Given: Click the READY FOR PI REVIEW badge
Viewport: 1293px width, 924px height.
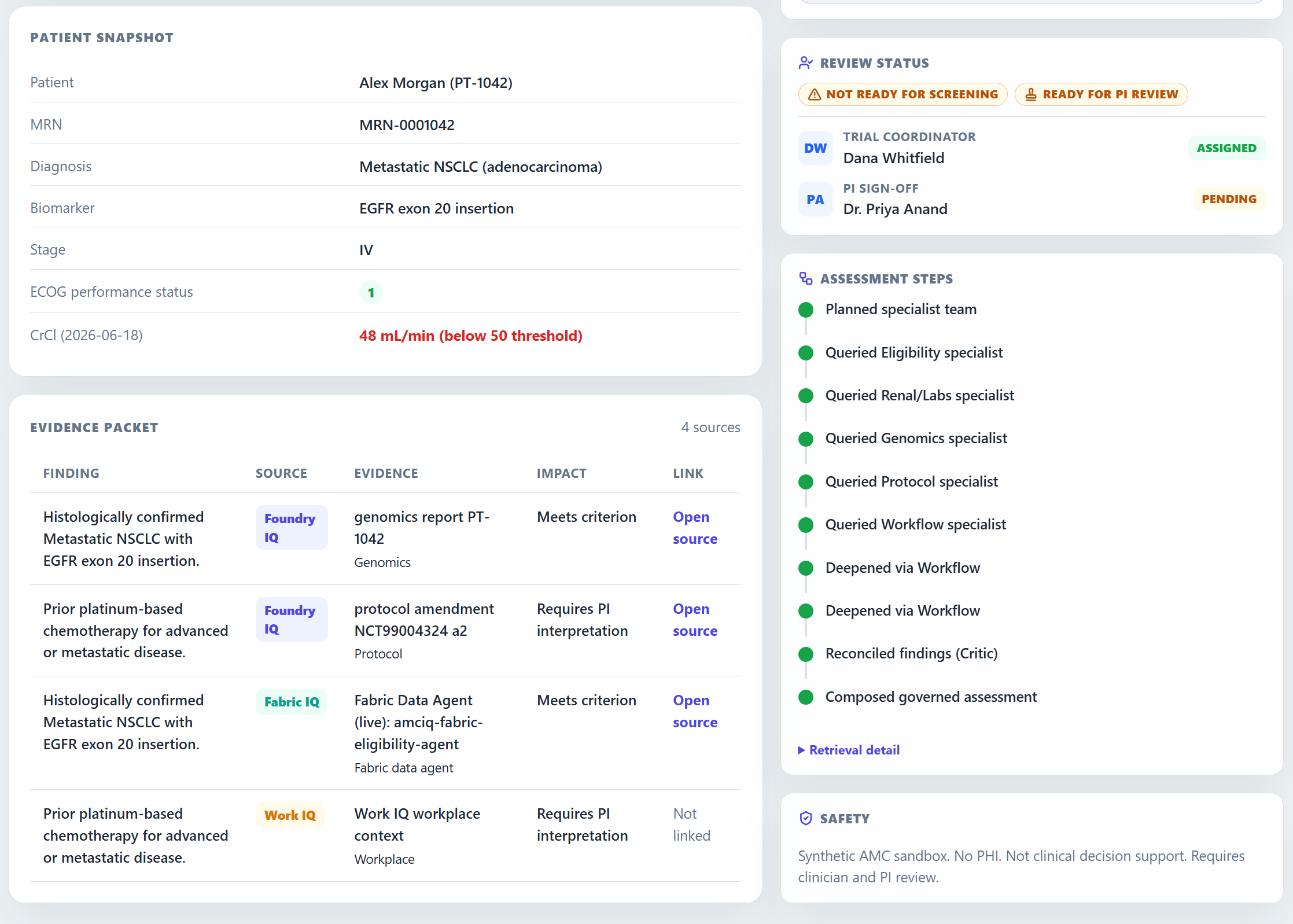Looking at the screenshot, I should click(x=1101, y=94).
